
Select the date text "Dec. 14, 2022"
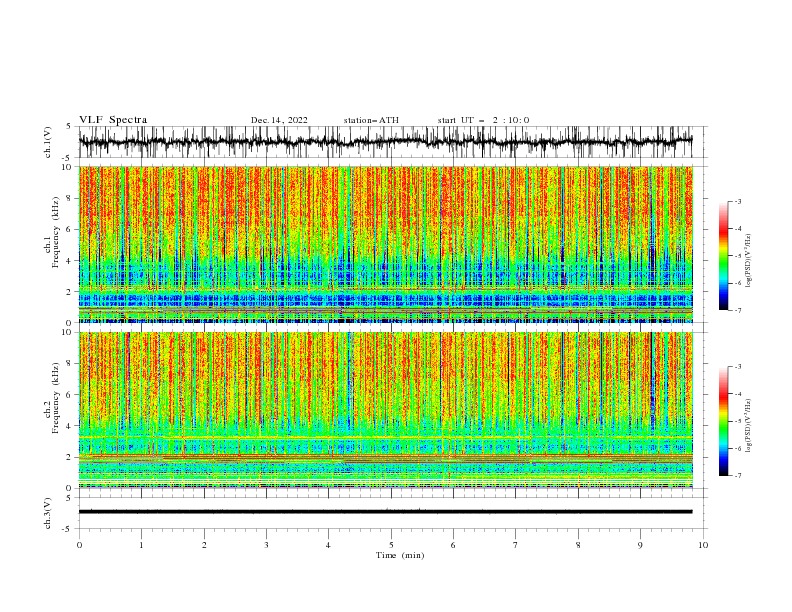[279, 120]
